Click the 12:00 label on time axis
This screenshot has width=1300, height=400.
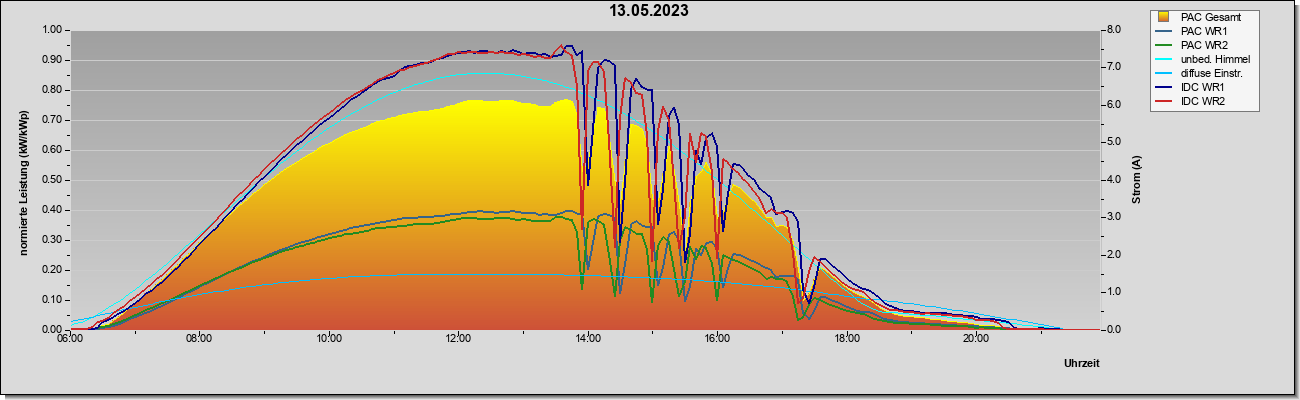[458, 339]
